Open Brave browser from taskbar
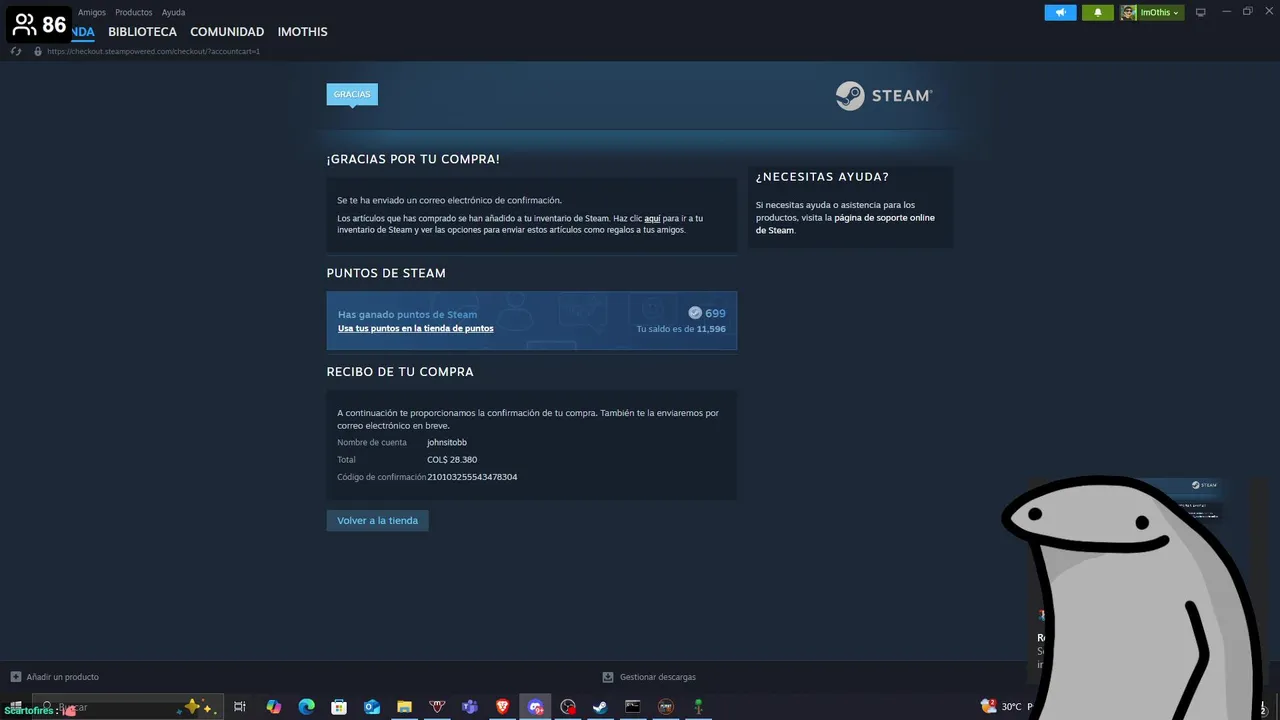Image resolution: width=1280 pixels, height=720 pixels. [503, 707]
